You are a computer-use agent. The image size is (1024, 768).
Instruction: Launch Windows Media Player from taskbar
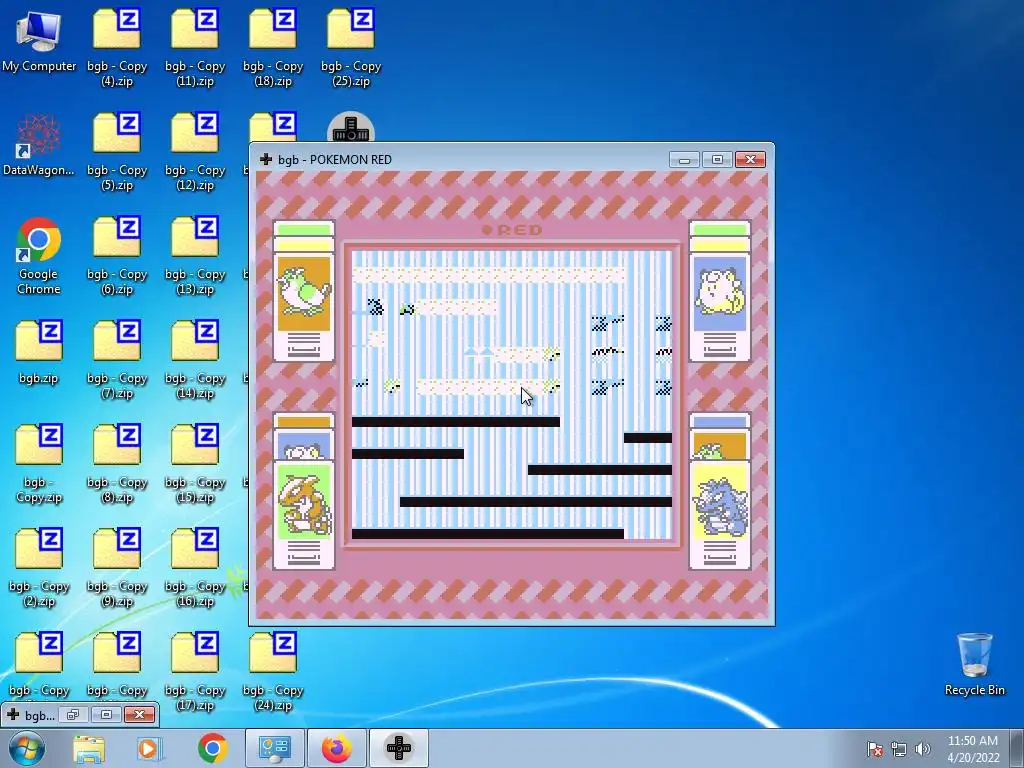click(148, 748)
